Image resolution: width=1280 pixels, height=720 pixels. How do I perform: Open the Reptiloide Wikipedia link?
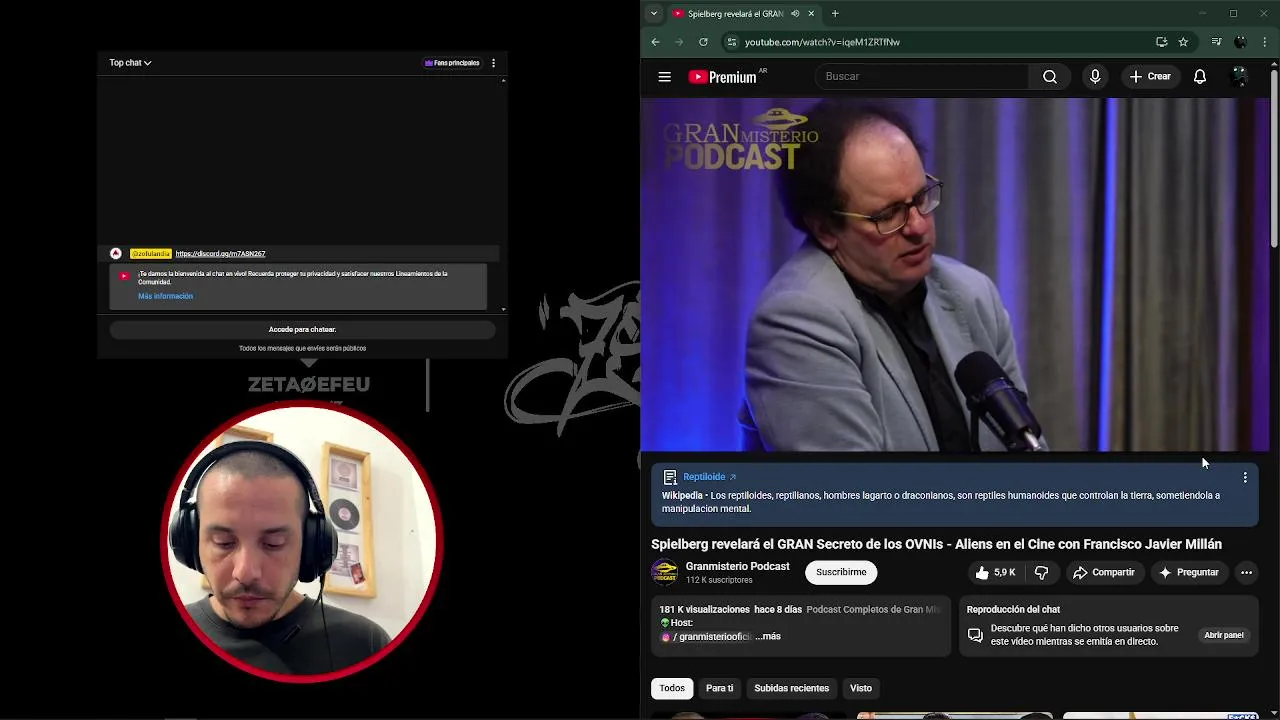pos(709,477)
